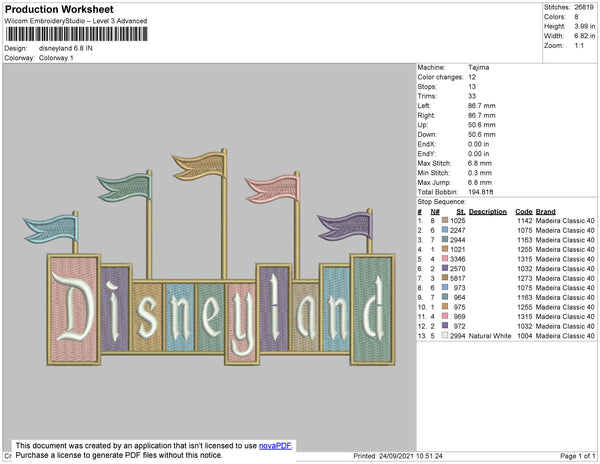Click color swatch for stop 8 stitch 973

(445, 287)
